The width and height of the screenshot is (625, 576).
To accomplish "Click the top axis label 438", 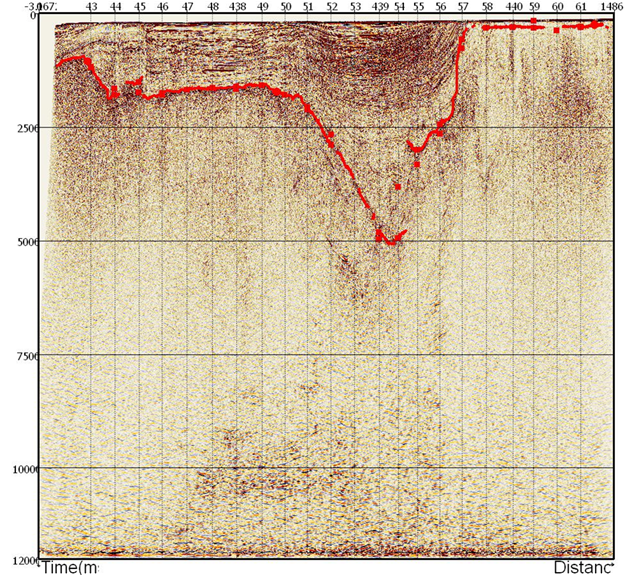I will pyautogui.click(x=238, y=7).
